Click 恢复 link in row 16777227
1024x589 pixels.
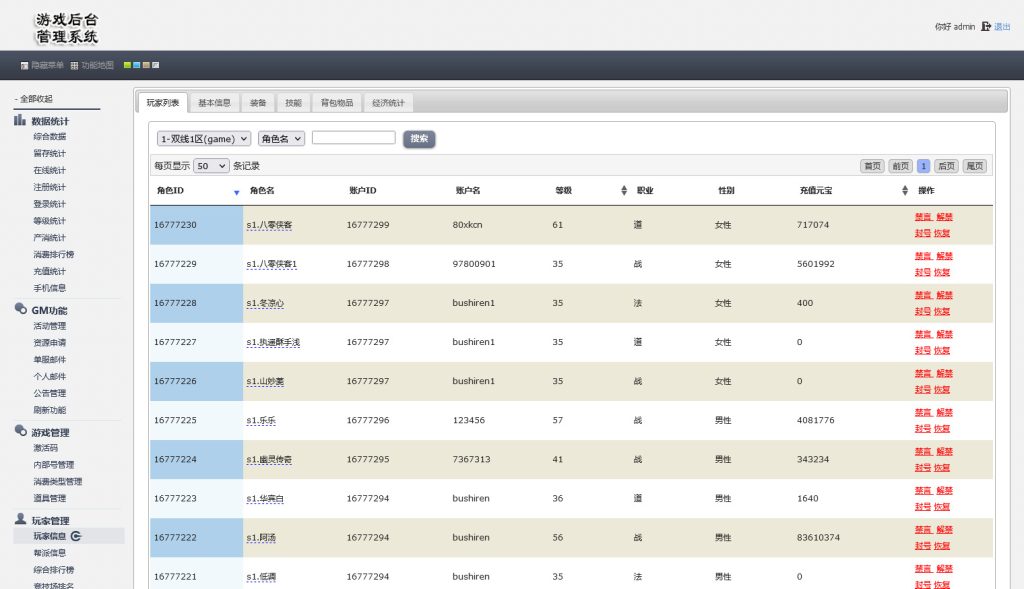[941, 351]
